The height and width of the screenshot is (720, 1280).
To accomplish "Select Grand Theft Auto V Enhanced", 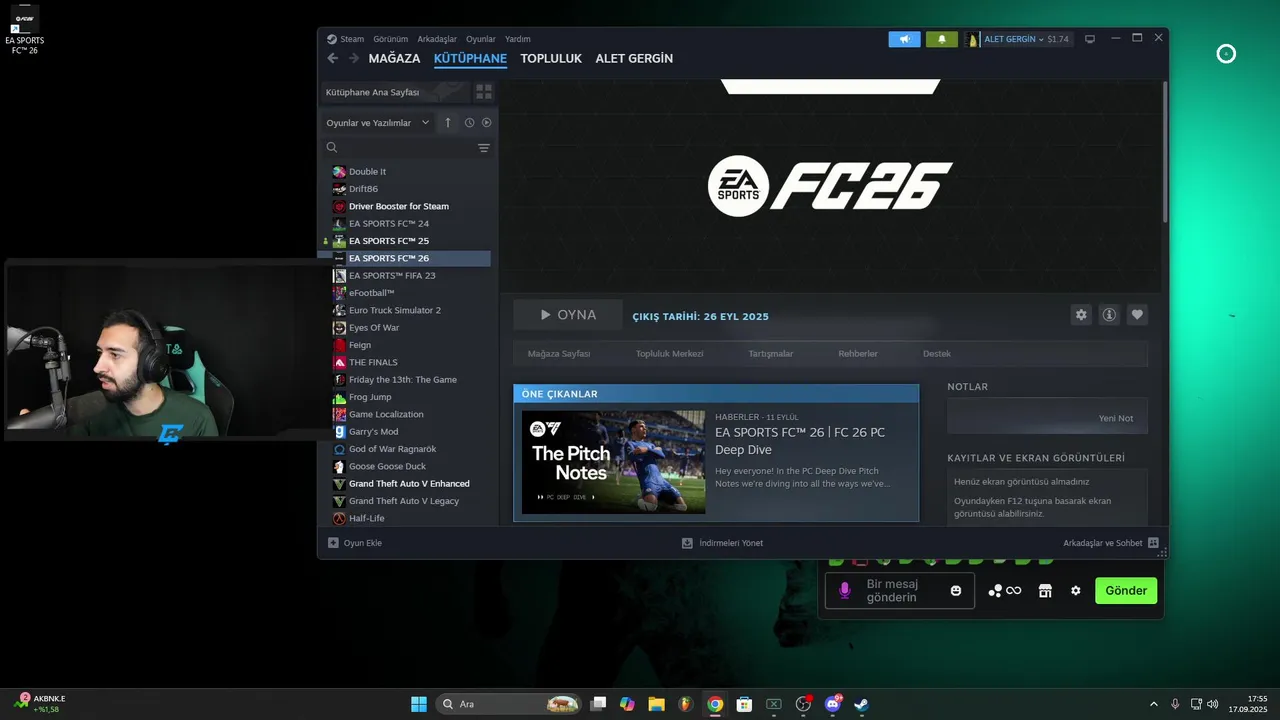I will click(x=408, y=484).
